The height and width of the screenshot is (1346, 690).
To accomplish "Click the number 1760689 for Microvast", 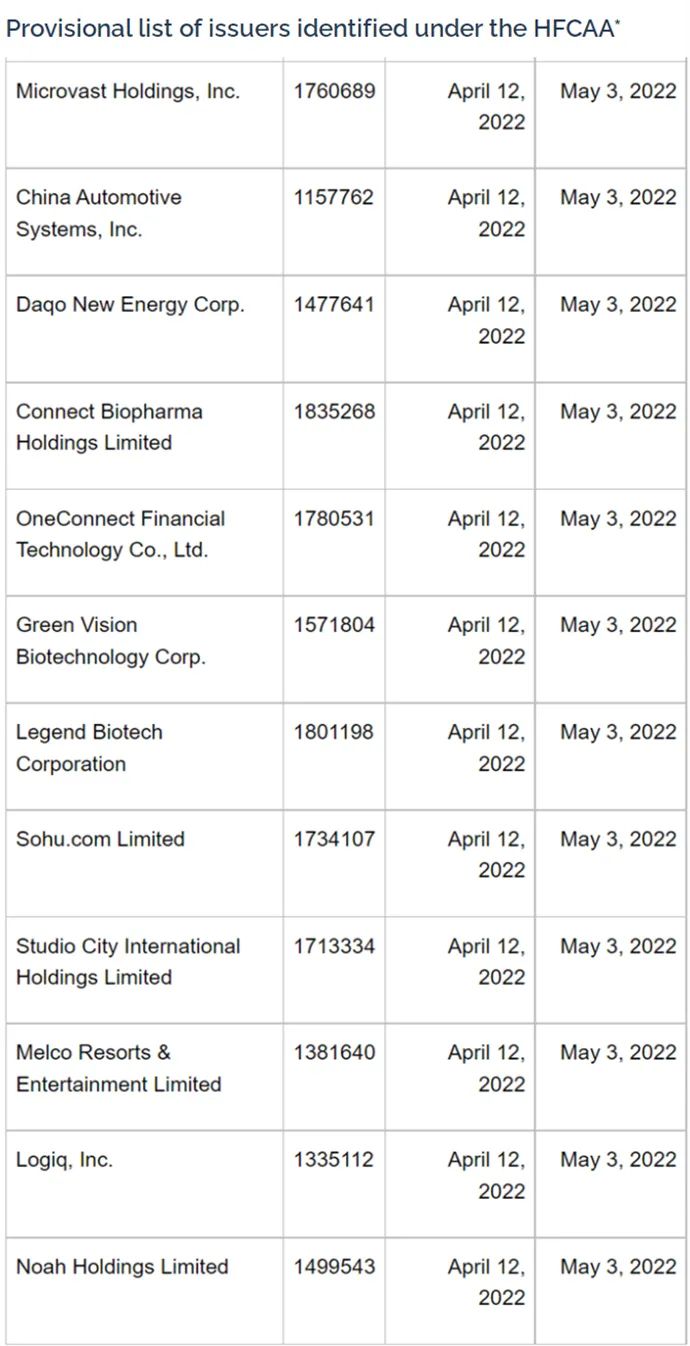I will 334,91.
